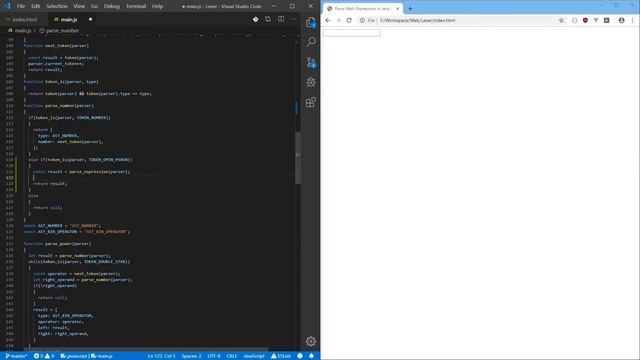This screenshot has width=640, height=360.
Task: Split the editor to the right
Action: point(281,19)
